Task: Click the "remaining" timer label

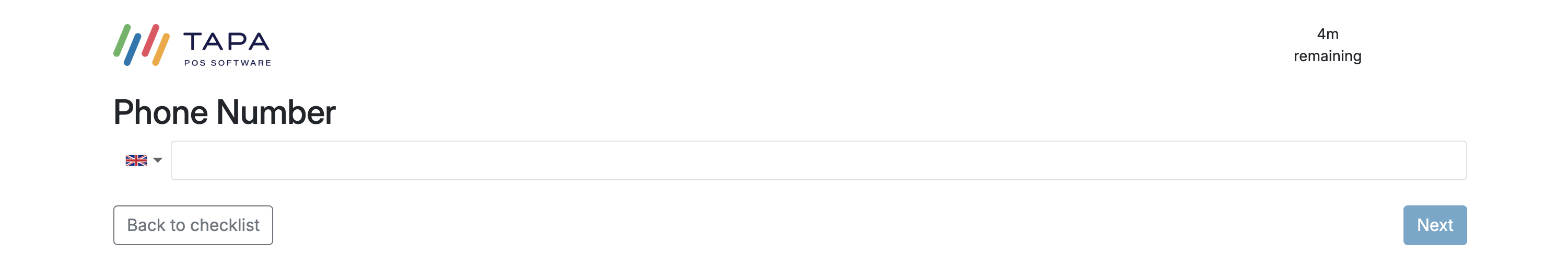Action: 1327,56
